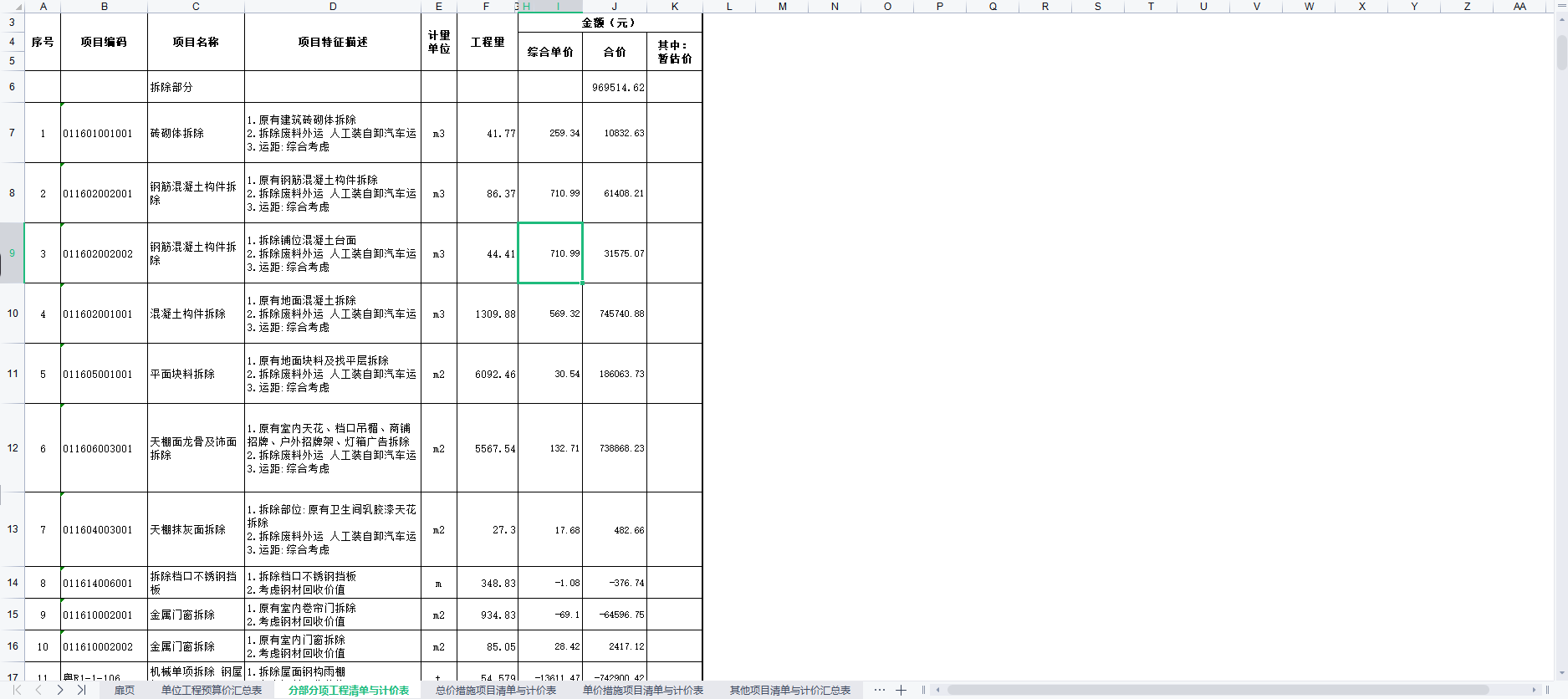This screenshot has height=699, width=1568.
Task: Select unit price cell 132.71
Action: [550, 448]
